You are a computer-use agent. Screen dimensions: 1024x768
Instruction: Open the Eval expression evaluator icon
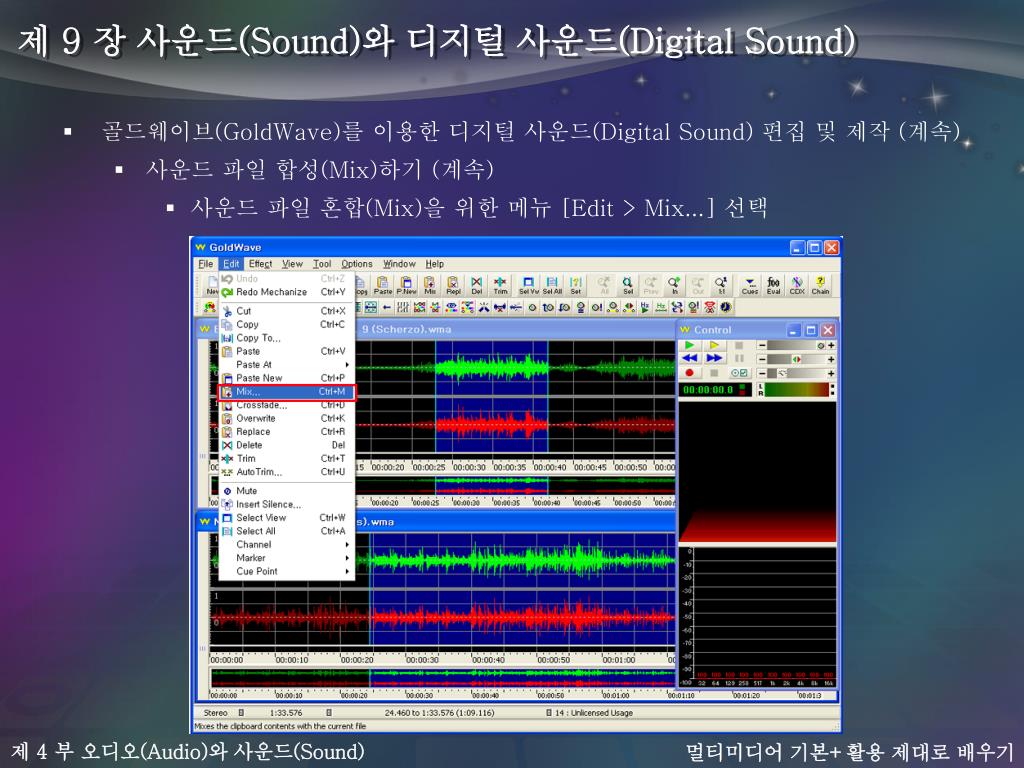pos(773,285)
